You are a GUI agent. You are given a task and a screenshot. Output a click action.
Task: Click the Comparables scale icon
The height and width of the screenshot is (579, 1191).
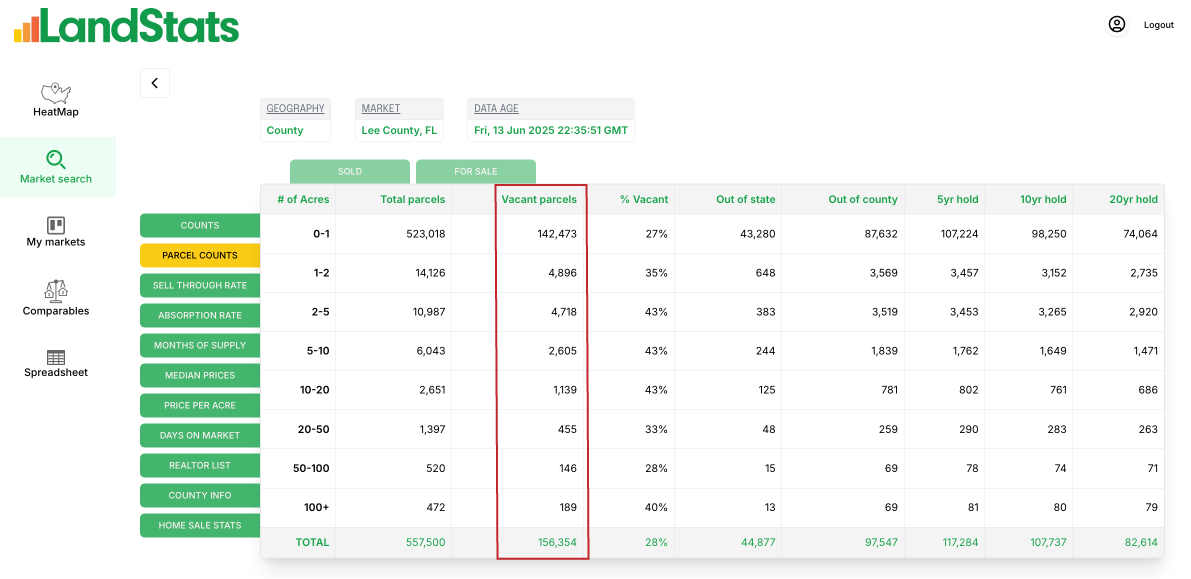pos(56,291)
